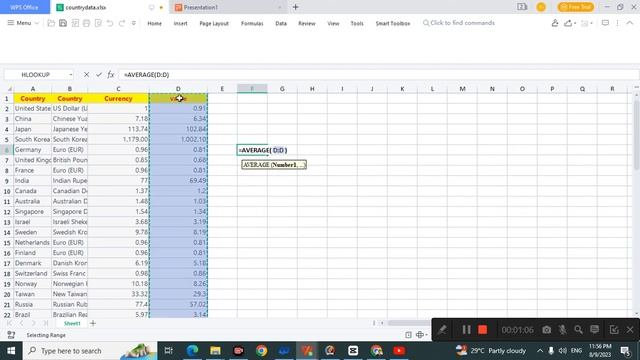Show hidden system tray icons
Viewport: 640px width, 360px height.
pos(540,351)
